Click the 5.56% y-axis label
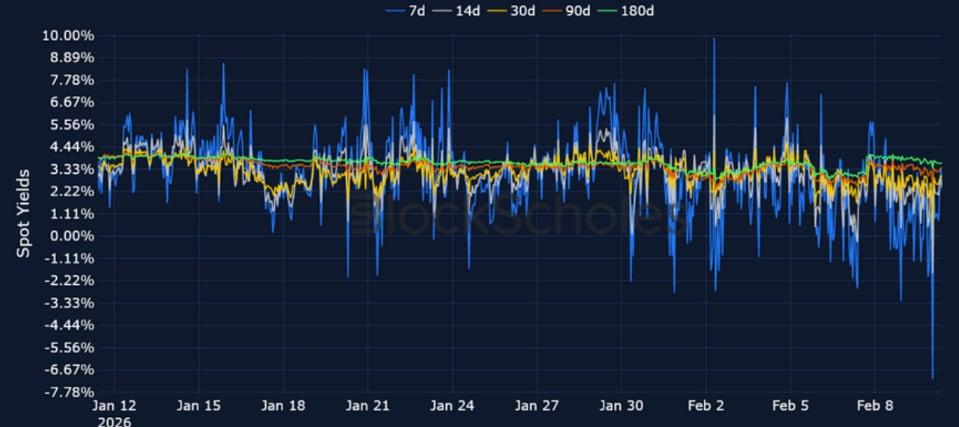 72,125
